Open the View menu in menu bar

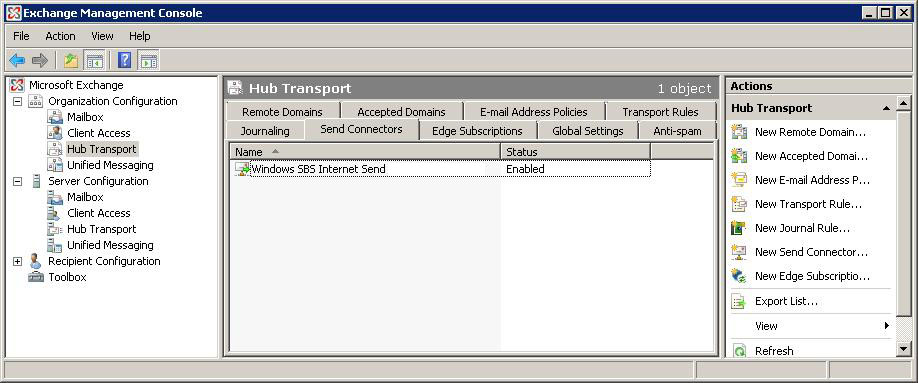(102, 36)
